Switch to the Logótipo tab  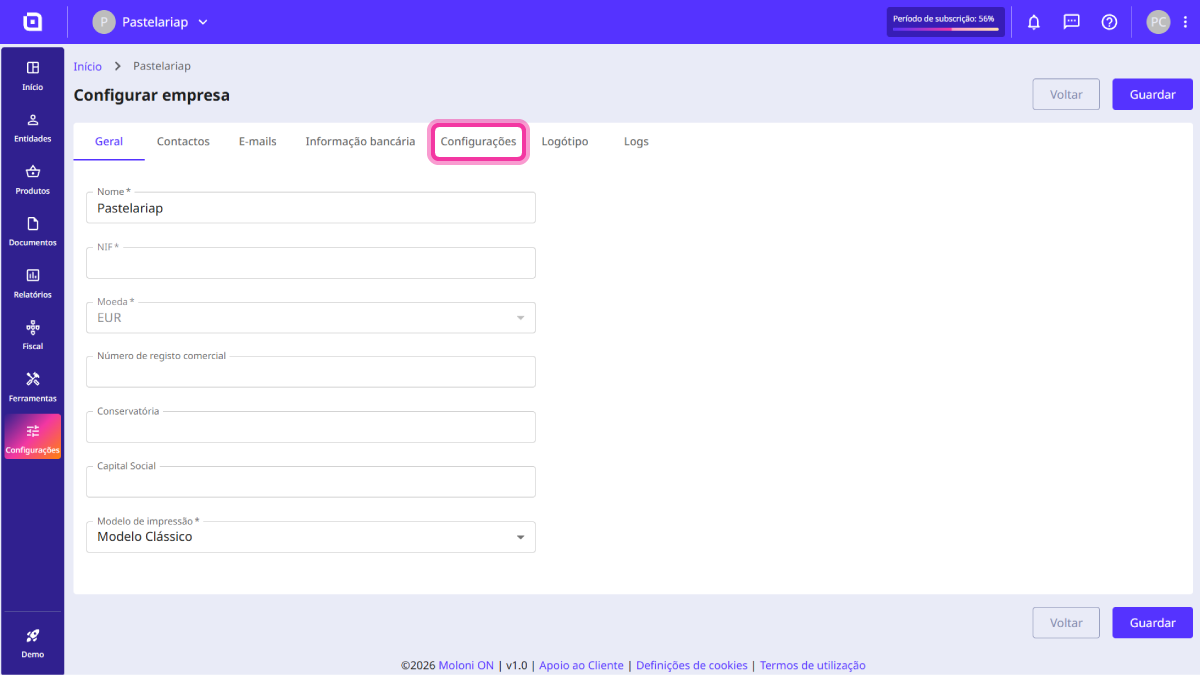(x=565, y=142)
